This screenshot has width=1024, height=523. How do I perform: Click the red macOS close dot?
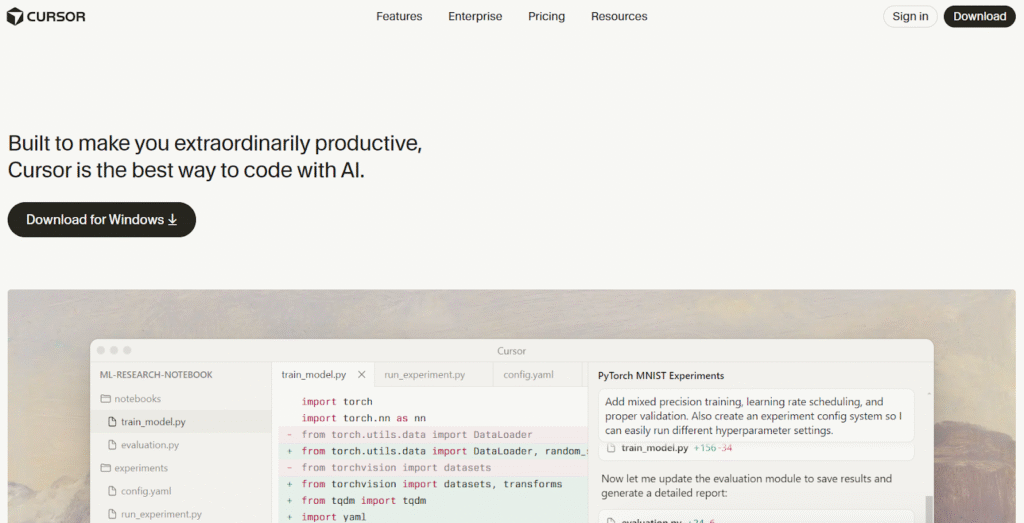pyautogui.click(x=101, y=351)
